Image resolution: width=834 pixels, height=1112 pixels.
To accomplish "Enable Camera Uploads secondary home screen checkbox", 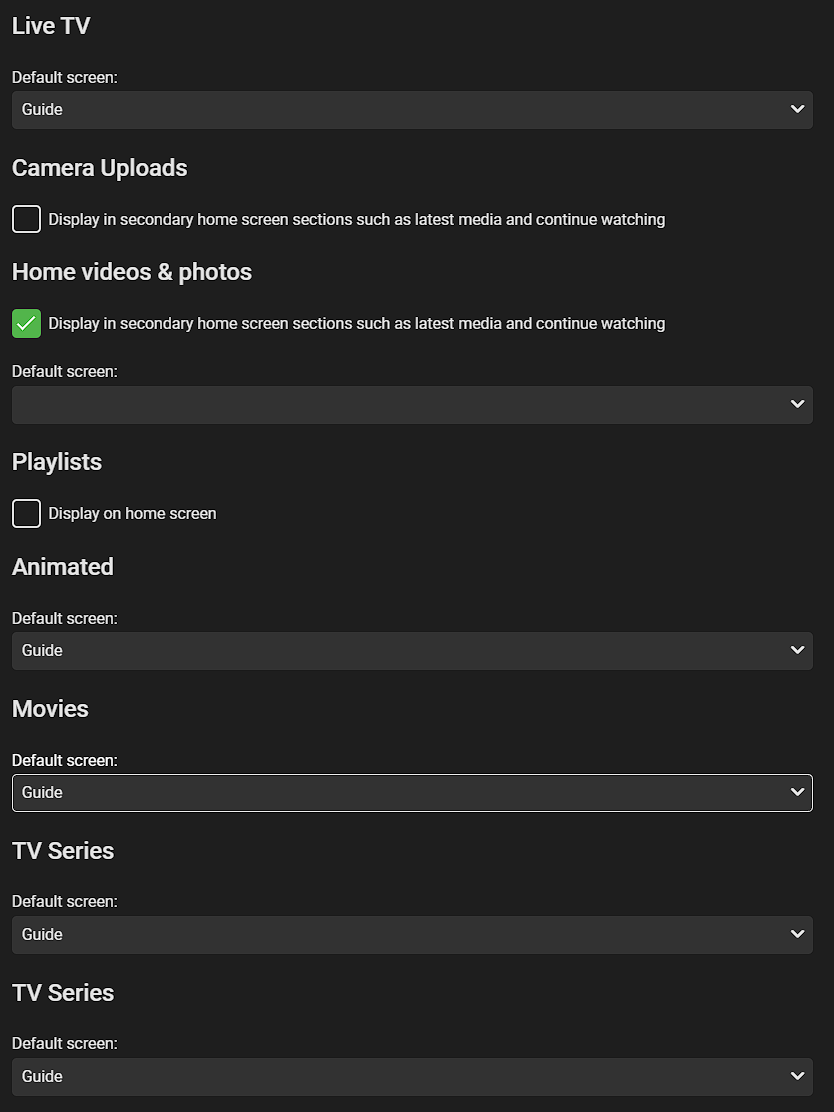I will pos(26,219).
